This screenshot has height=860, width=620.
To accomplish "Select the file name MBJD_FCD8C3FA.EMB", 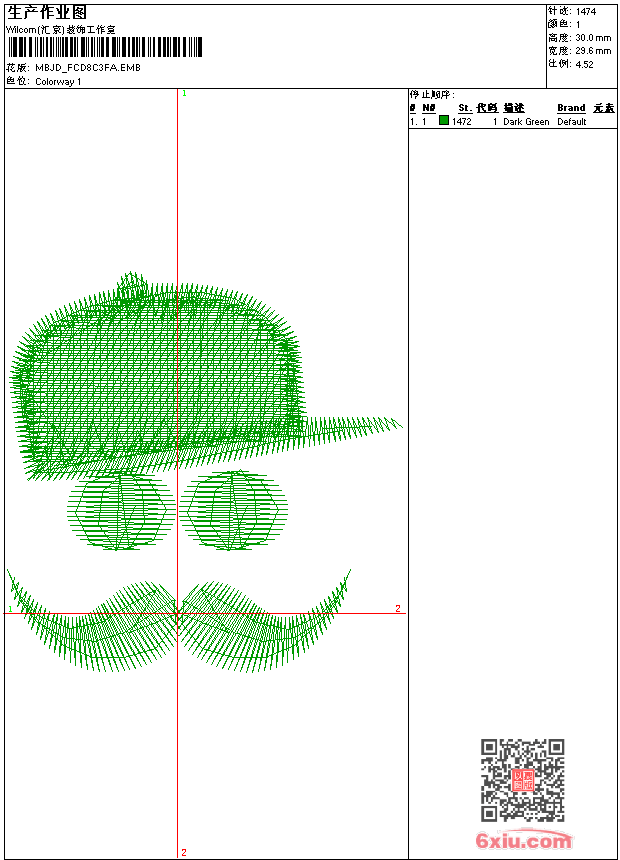I will (88, 67).
